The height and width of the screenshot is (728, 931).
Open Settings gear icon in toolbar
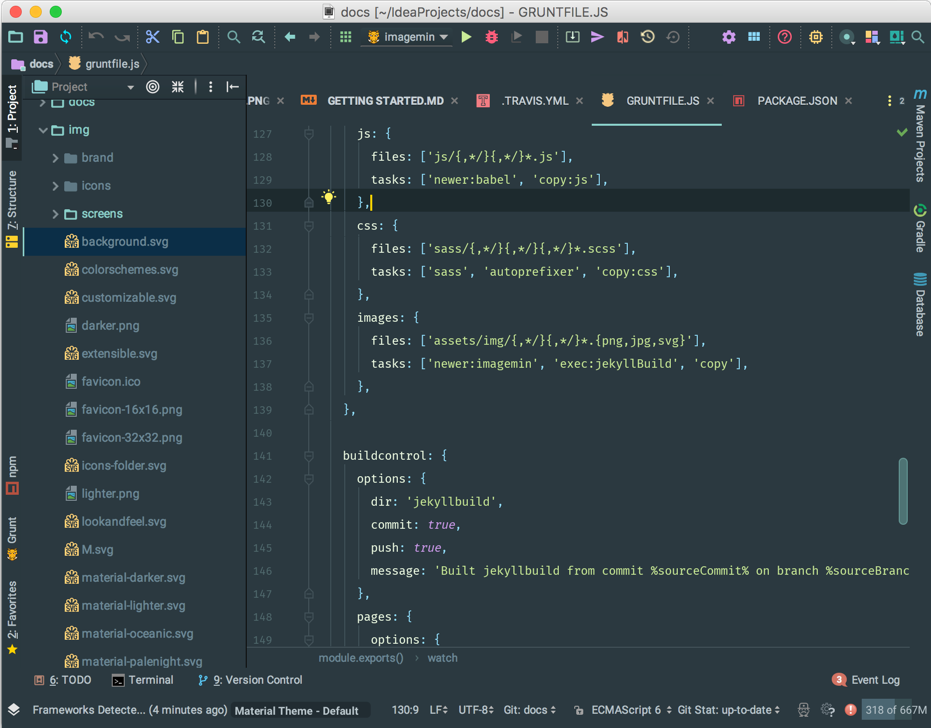pos(729,37)
